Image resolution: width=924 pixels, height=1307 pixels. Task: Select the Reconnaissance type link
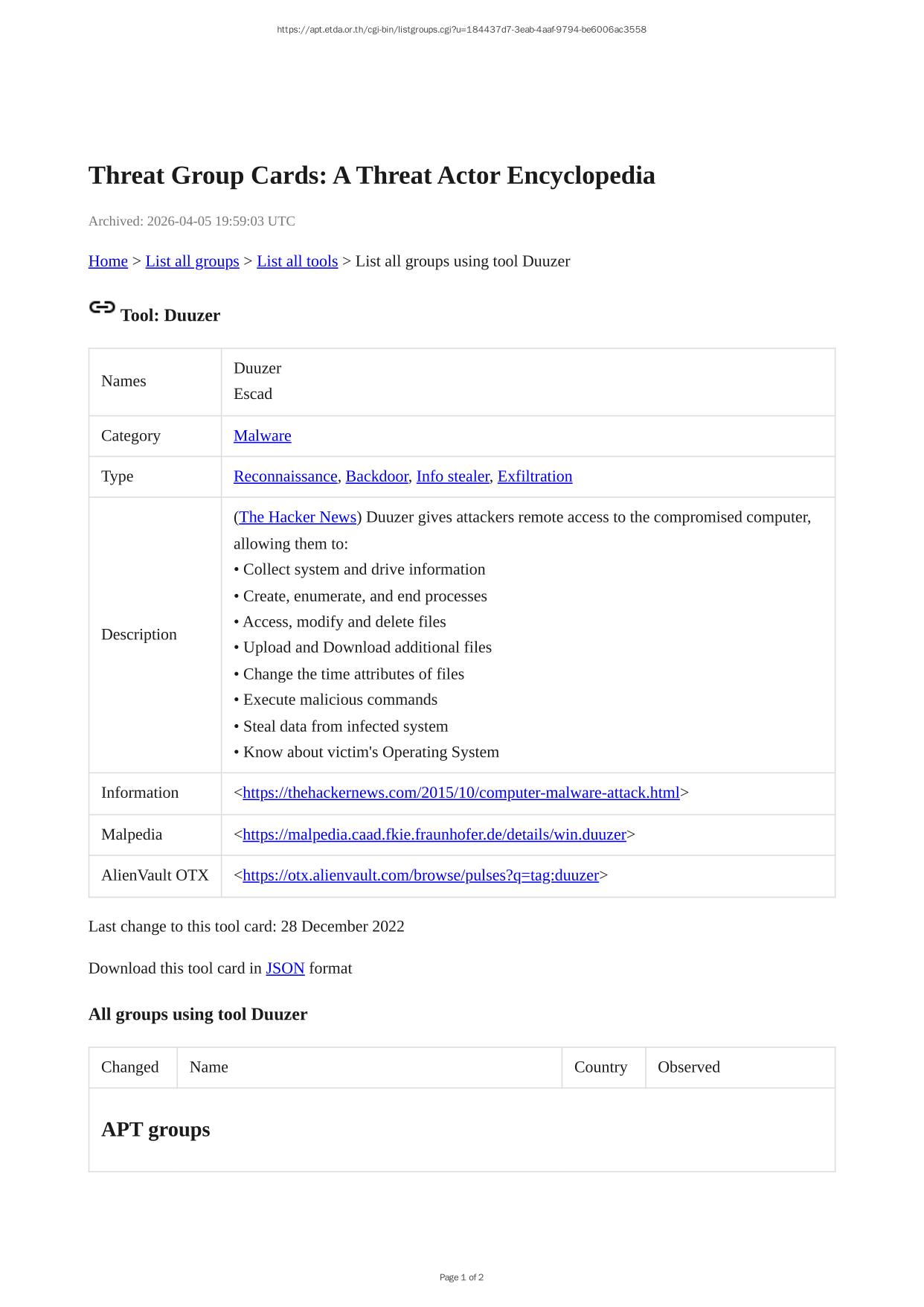[x=285, y=476]
